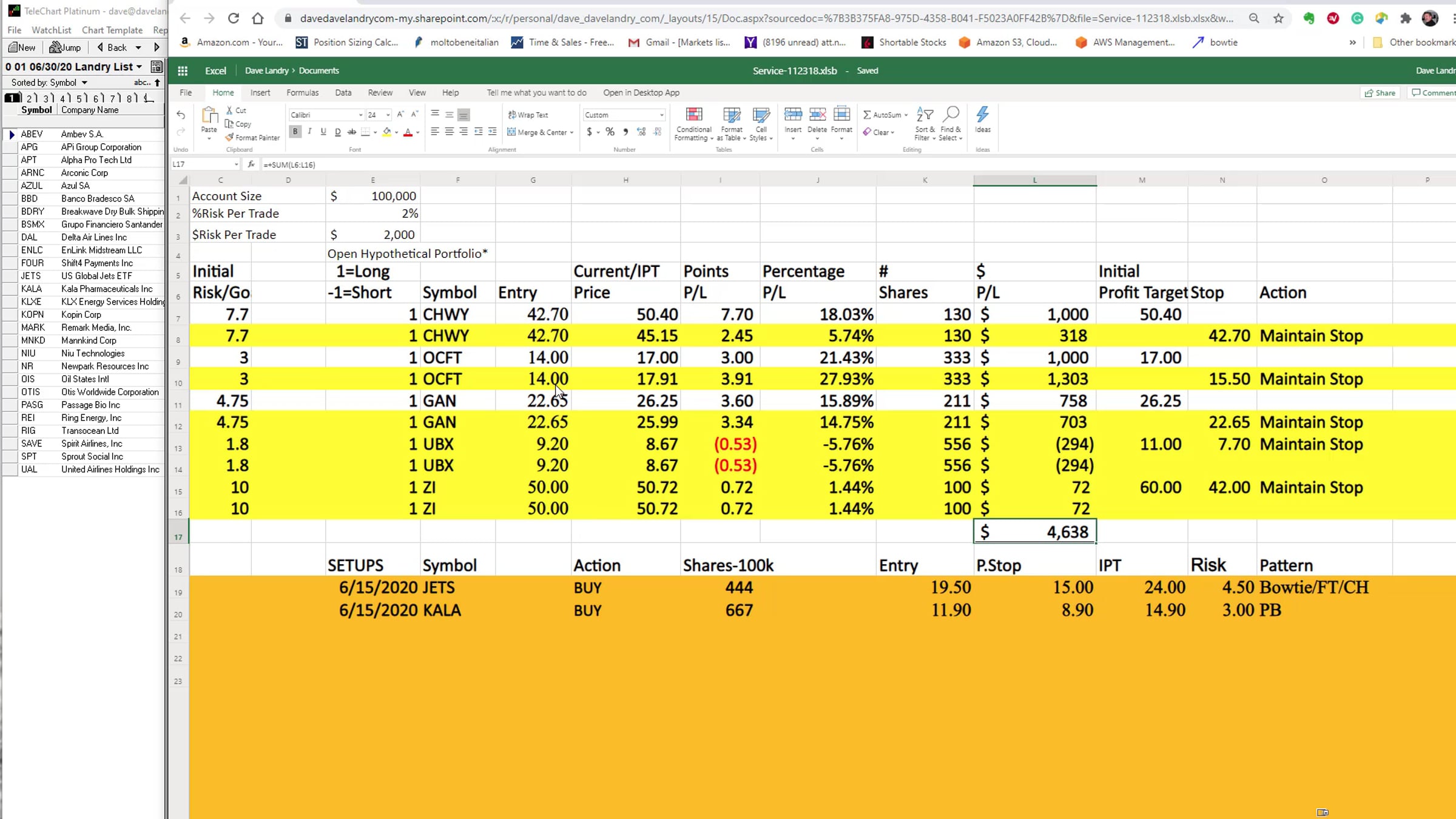Viewport: 1456px width, 819px height.
Task: Toggle Underline formatting
Action: click(323, 132)
